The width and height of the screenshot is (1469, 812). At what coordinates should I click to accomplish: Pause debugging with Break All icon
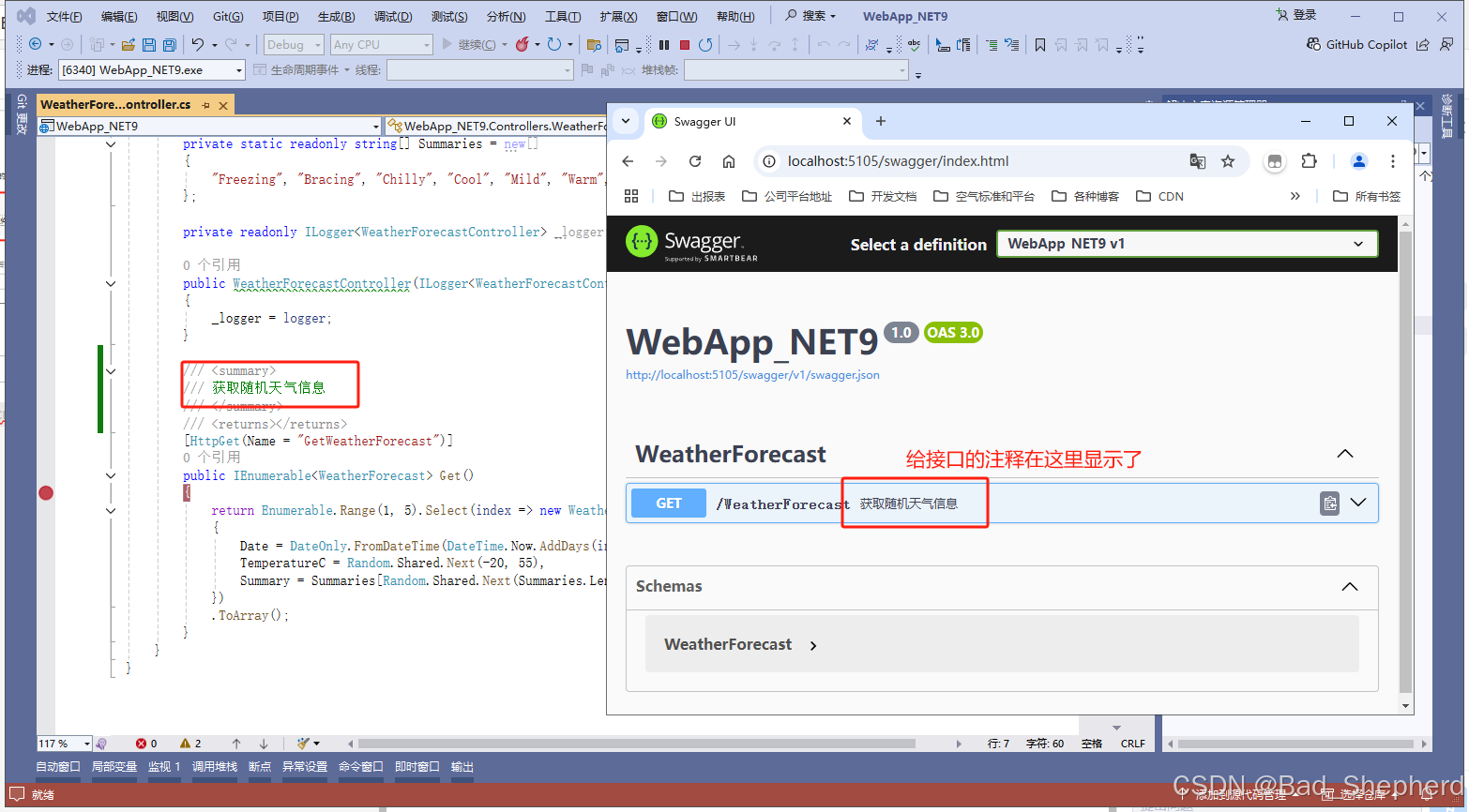[x=664, y=44]
